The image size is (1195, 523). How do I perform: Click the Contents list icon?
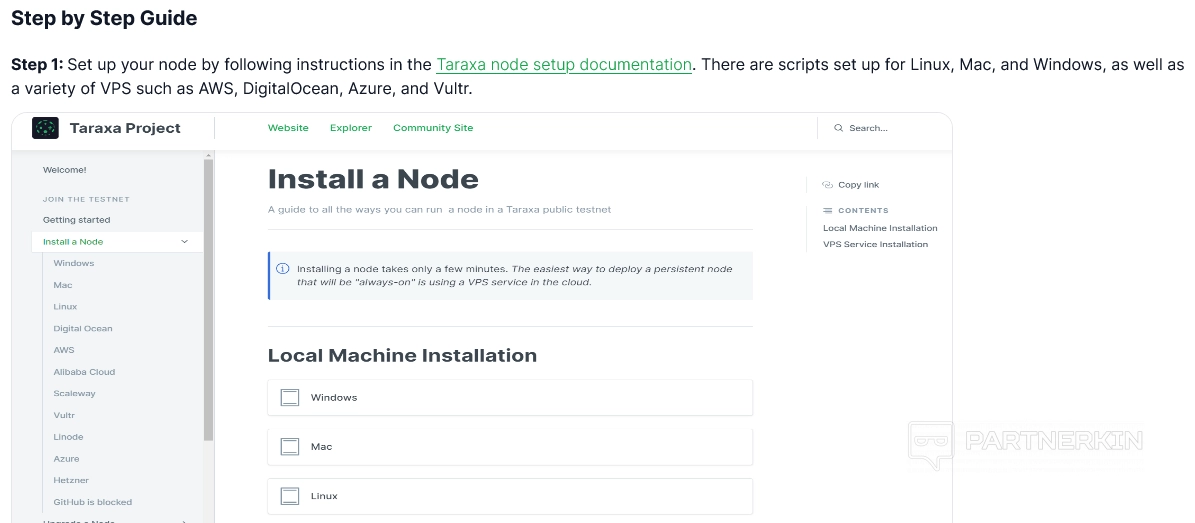(828, 210)
